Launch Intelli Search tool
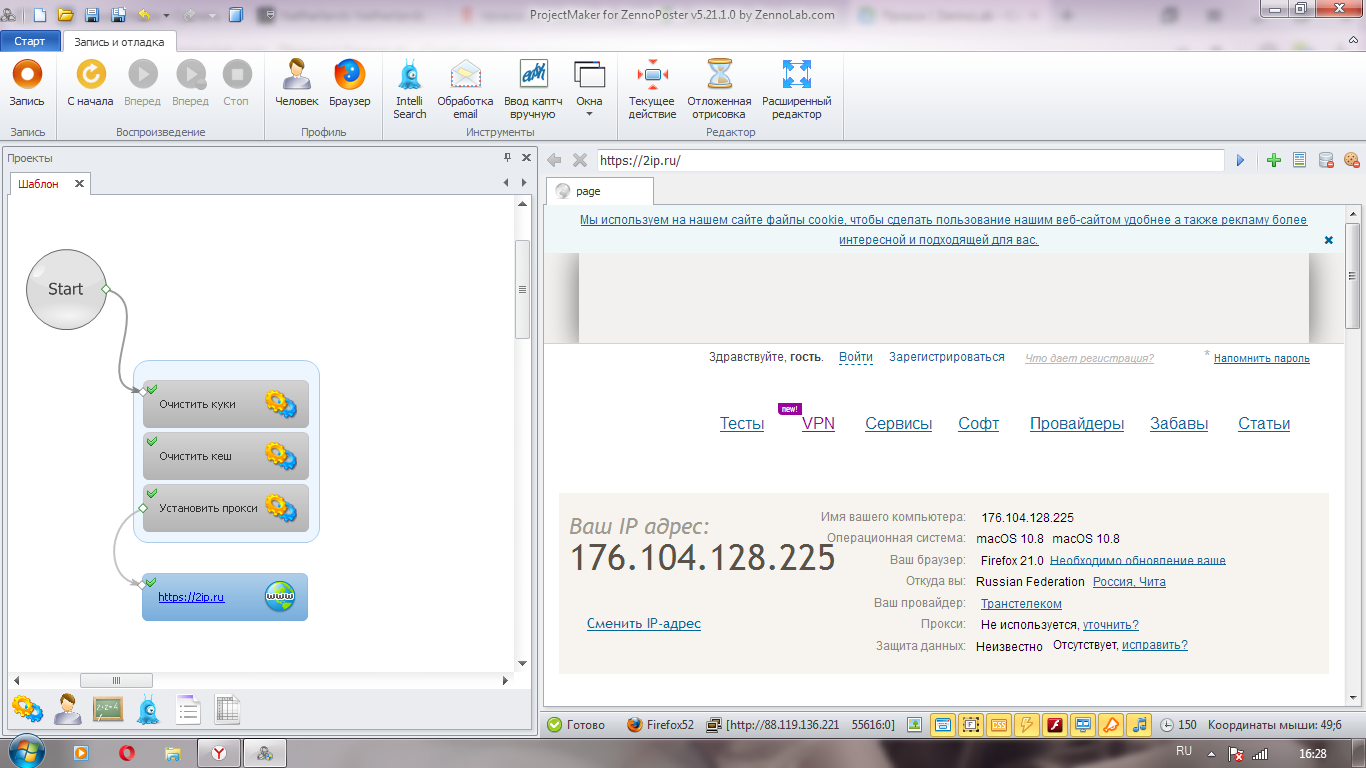 409,89
